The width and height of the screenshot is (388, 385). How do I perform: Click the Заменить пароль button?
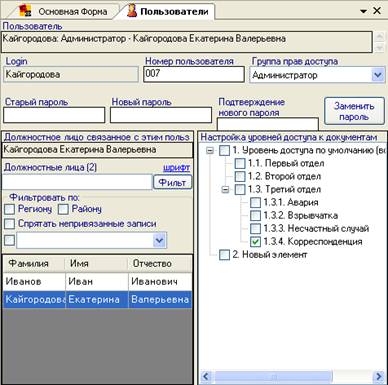(354, 111)
